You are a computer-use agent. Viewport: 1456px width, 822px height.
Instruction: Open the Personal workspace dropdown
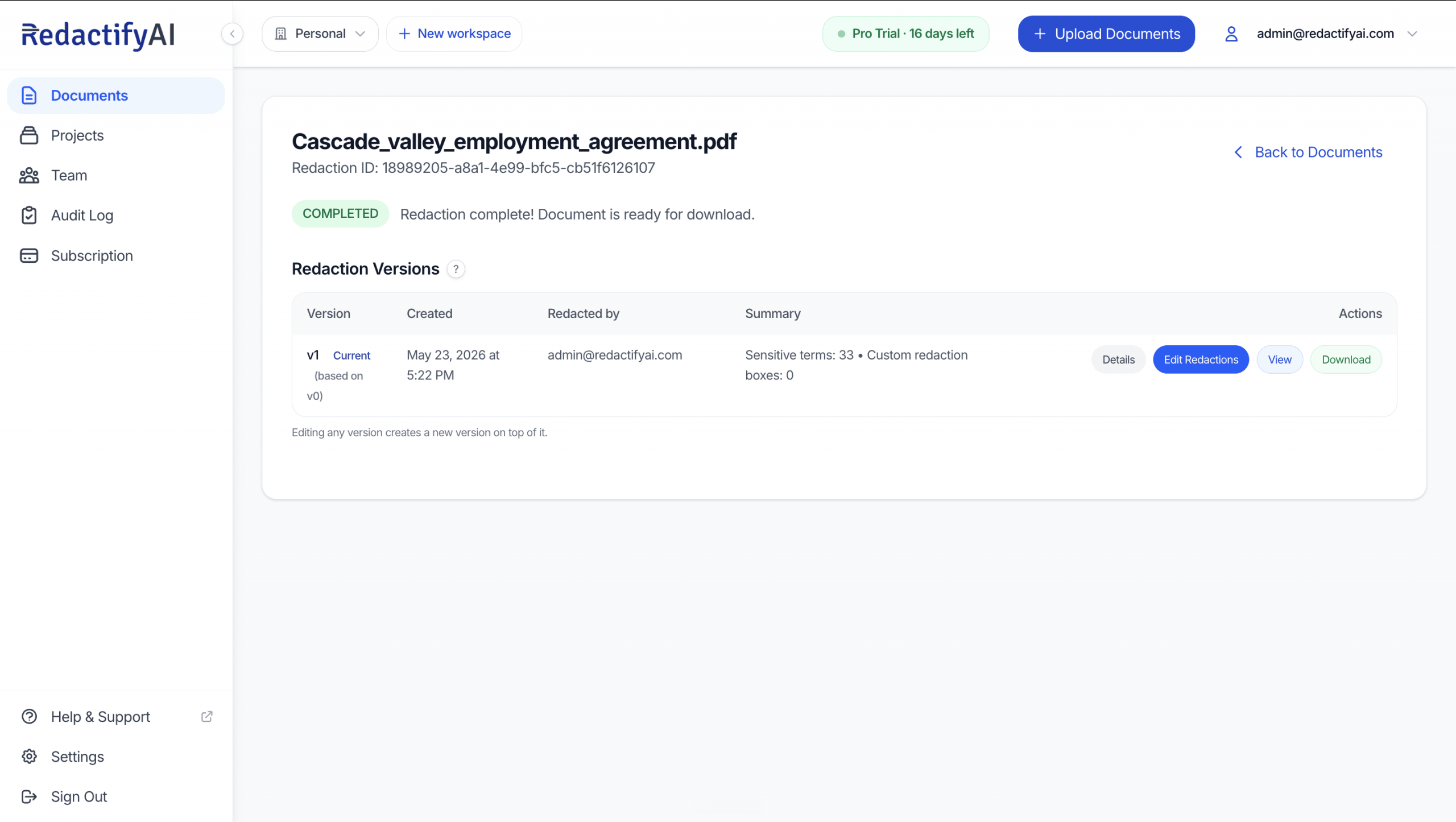(320, 34)
